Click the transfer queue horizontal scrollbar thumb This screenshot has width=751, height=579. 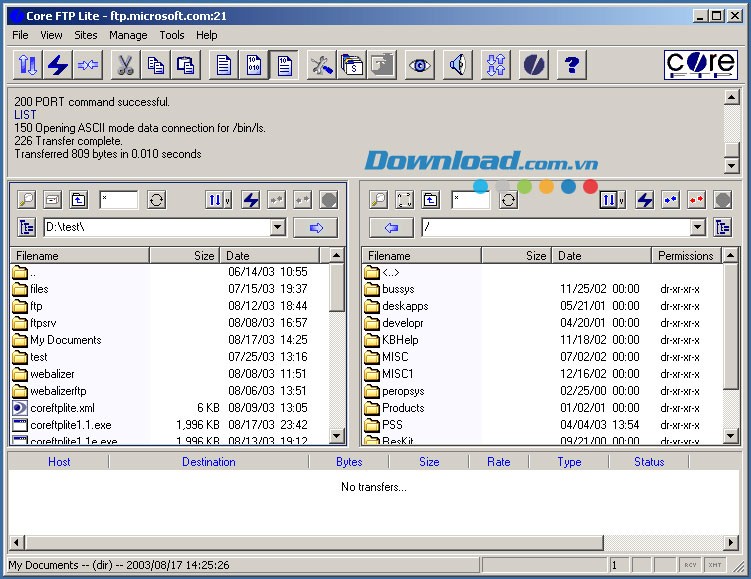point(314,543)
